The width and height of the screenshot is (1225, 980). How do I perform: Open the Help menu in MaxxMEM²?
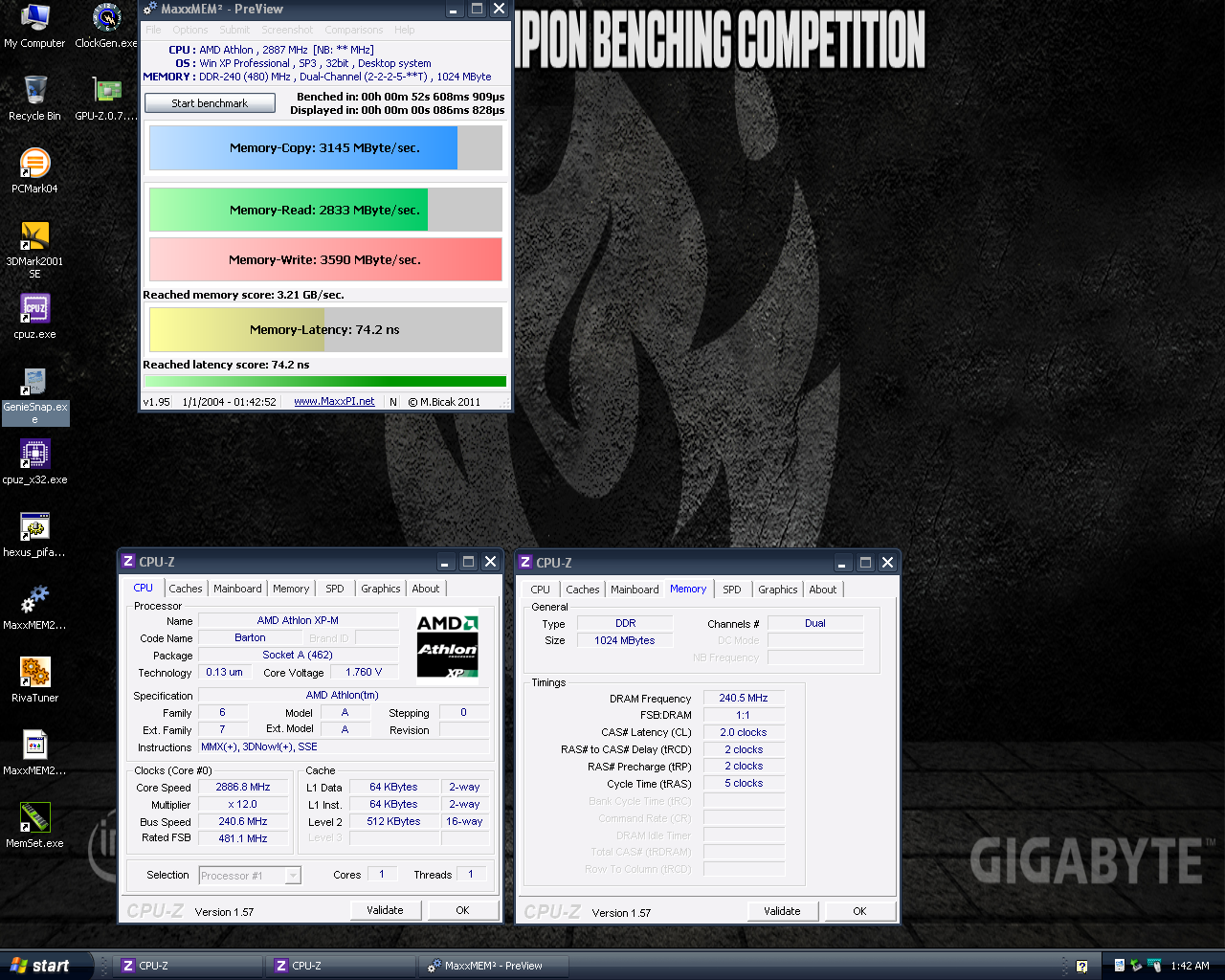(x=405, y=30)
